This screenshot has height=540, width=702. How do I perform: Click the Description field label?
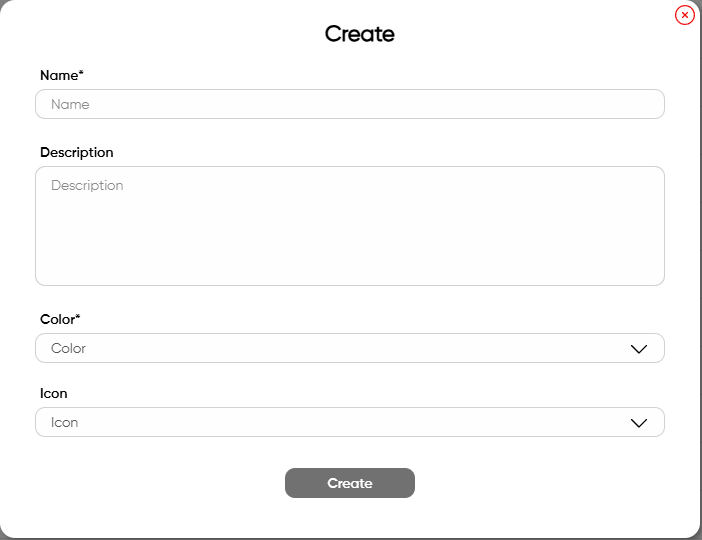[x=77, y=152]
